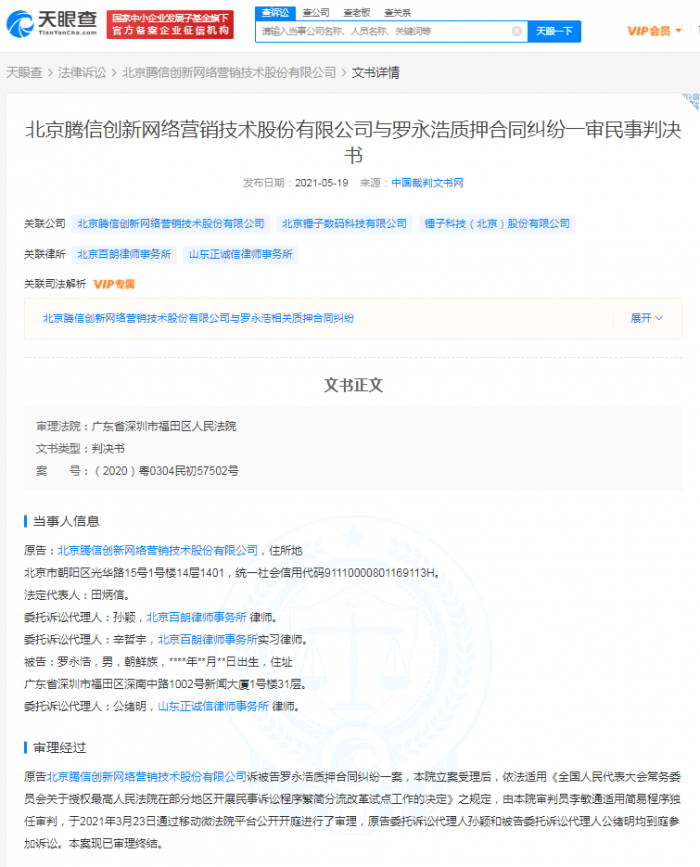Open the 中国裁判文书网 source link

coord(427,183)
